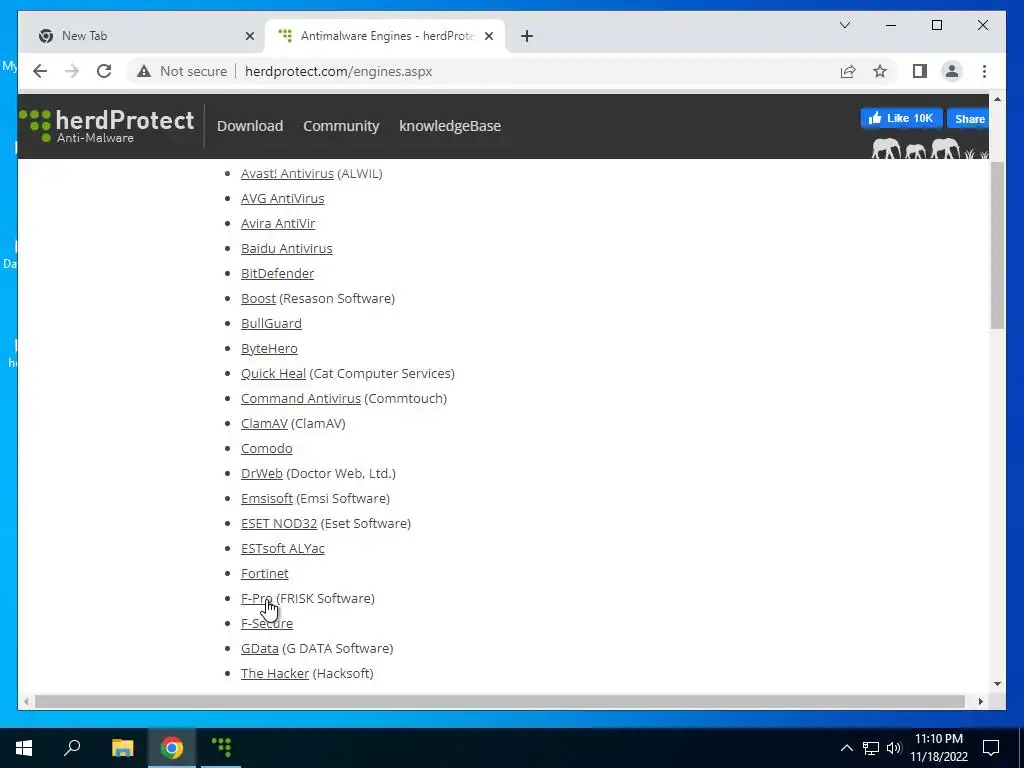The image size is (1024, 768).
Task: Open a new tab with the plus button
Action: pyautogui.click(x=527, y=36)
